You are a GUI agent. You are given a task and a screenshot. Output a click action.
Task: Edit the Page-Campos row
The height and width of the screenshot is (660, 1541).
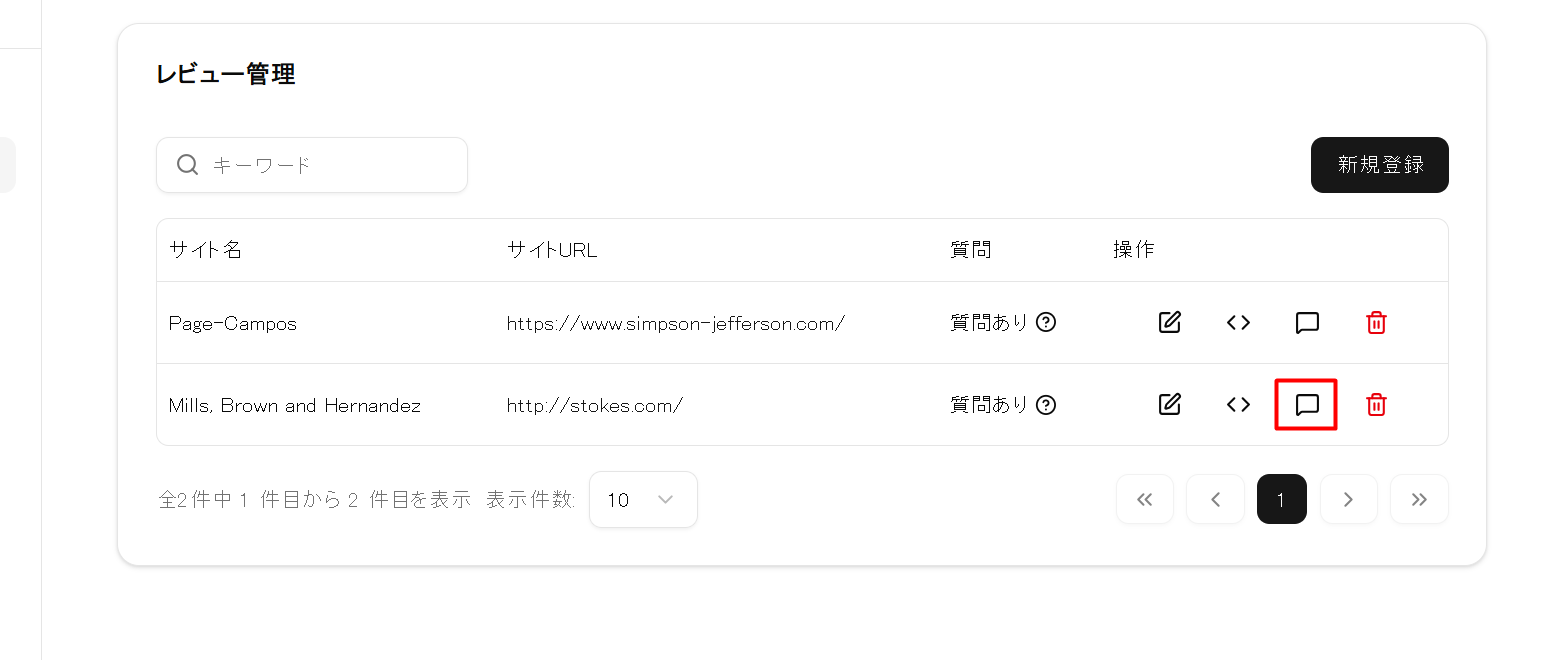[x=1169, y=323]
